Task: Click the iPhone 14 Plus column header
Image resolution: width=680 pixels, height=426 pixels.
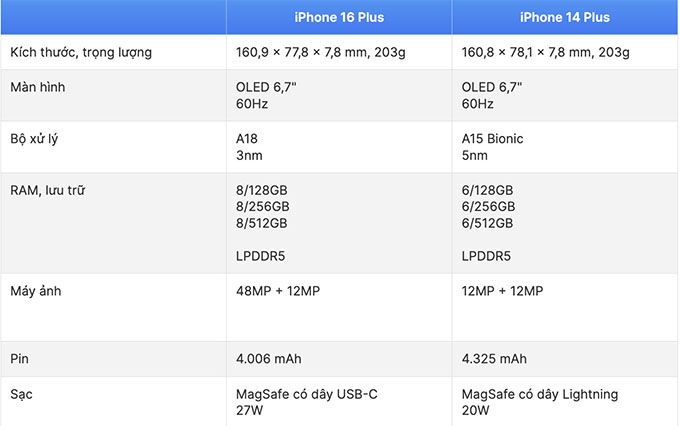Action: coord(565,17)
